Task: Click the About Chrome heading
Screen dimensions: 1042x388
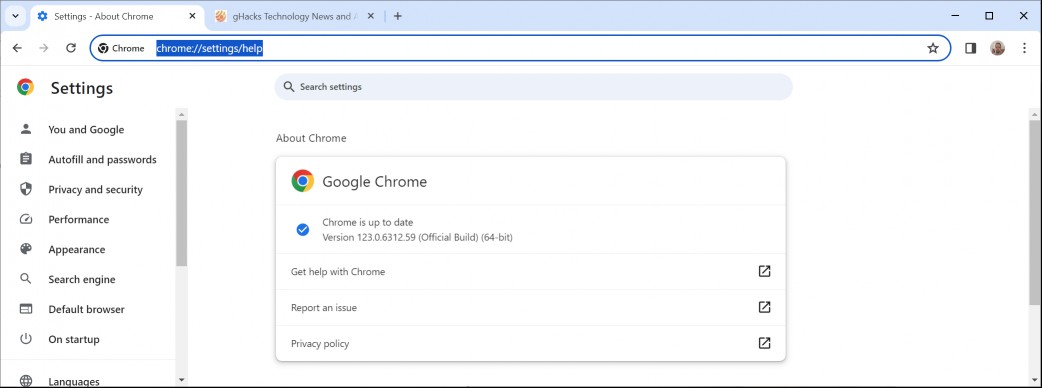Action: [311, 138]
